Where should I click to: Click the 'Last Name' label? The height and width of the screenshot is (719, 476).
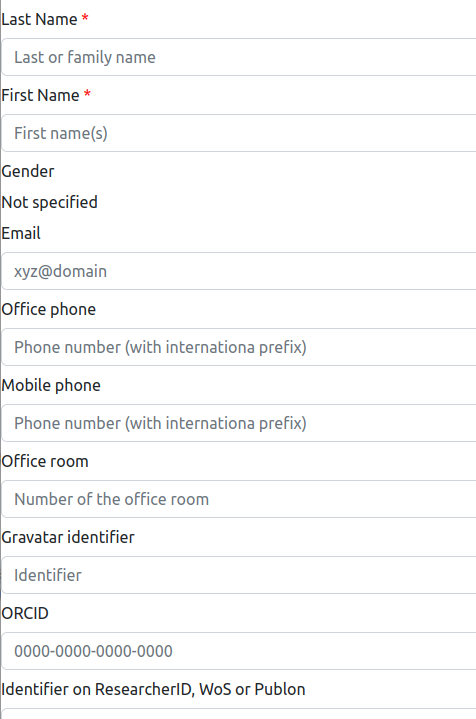pyautogui.click(x=39, y=20)
